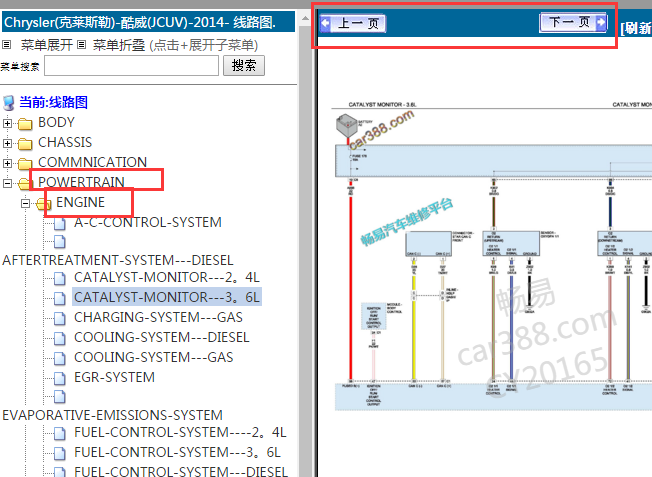Viewport: 652px width, 477px height.
Task: Click the CHARGING-SYSTEM---GAS document icon
Action: [x=59, y=319]
